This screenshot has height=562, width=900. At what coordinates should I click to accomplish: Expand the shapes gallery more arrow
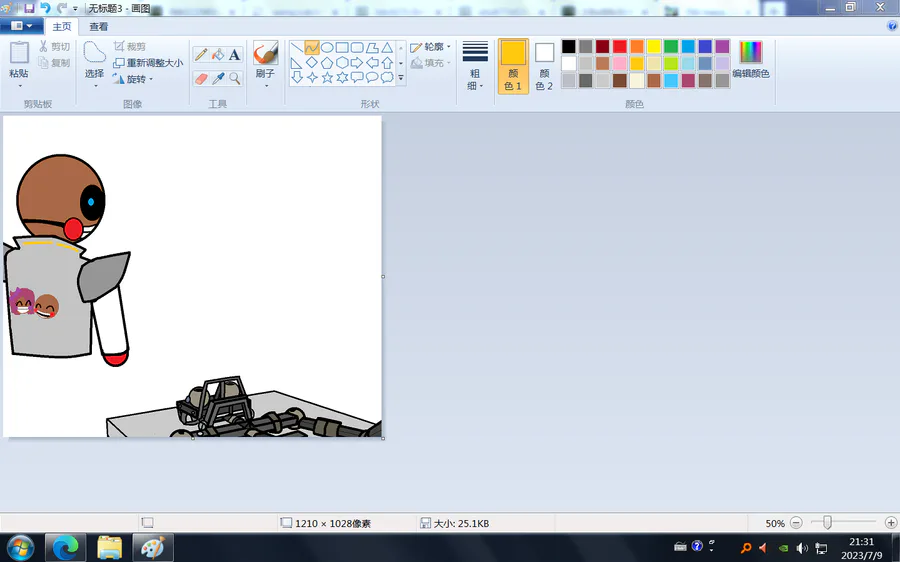(401, 77)
